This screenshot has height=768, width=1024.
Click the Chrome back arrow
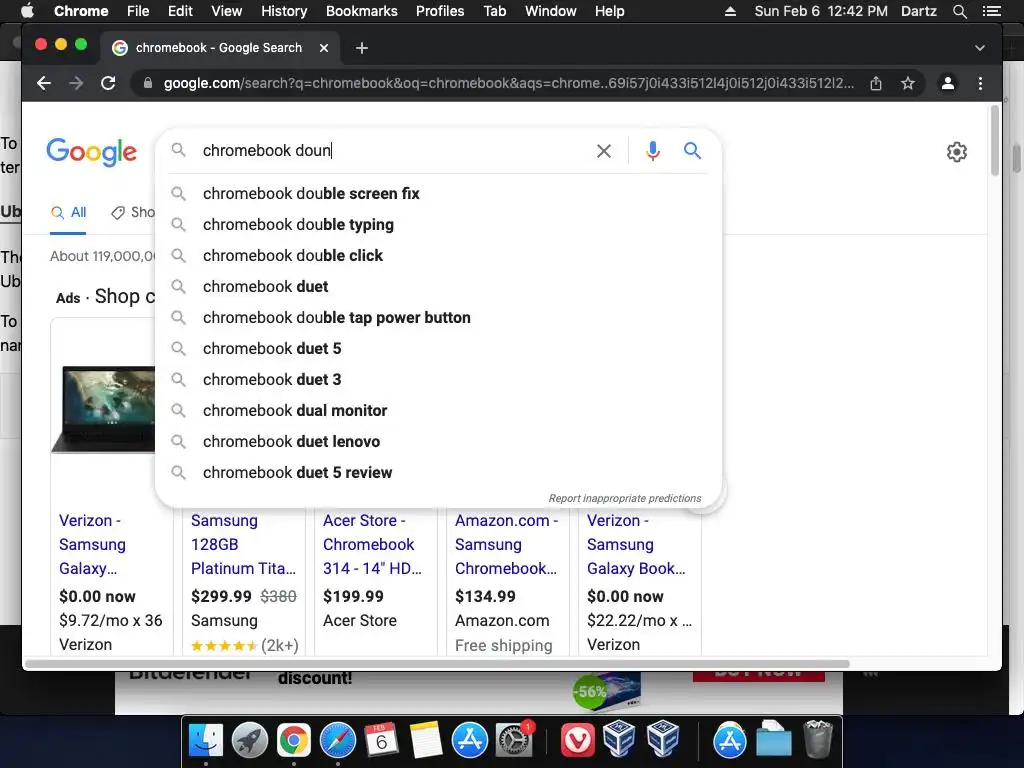(x=44, y=83)
